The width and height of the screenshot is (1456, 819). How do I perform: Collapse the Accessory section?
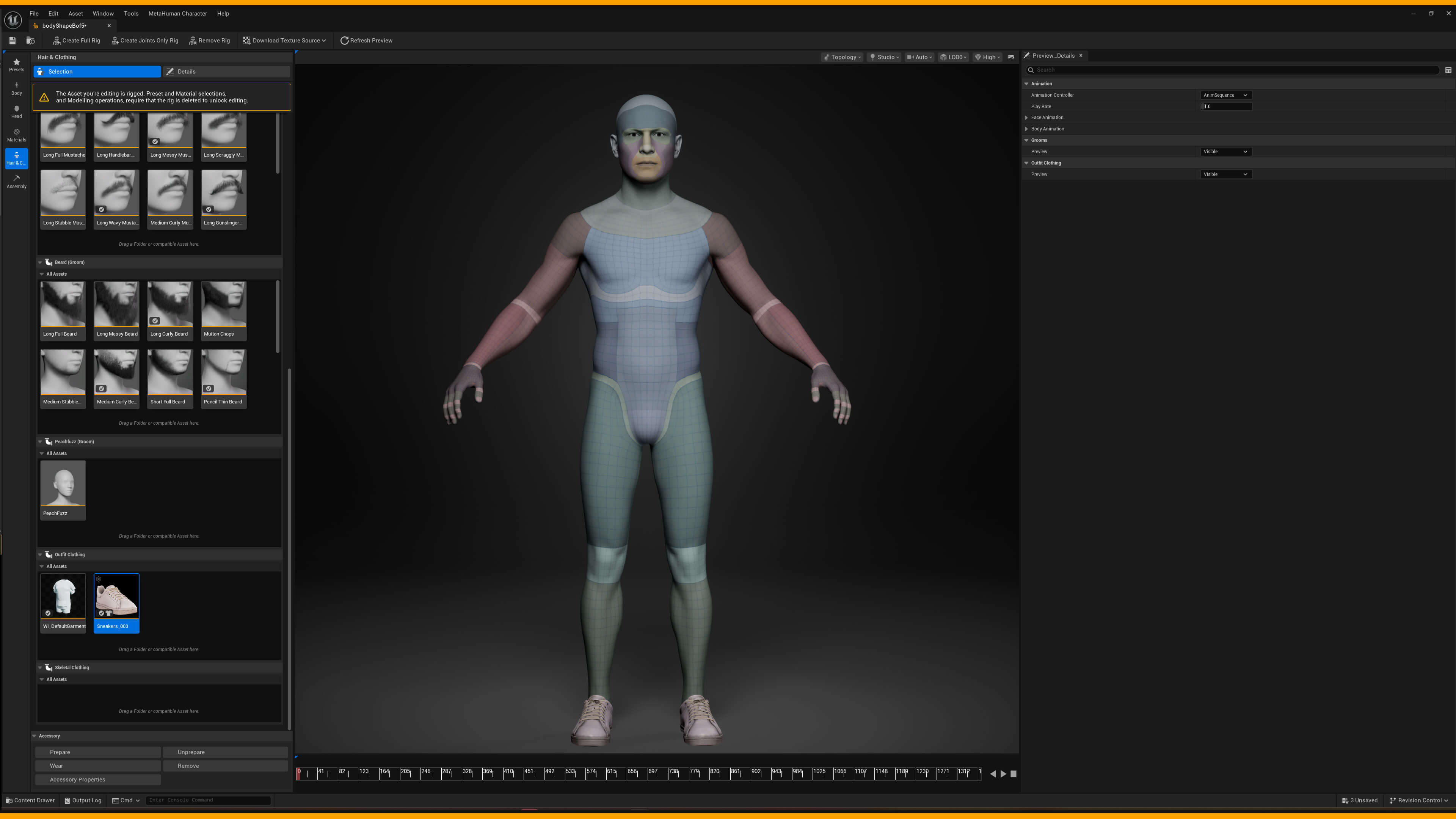coord(35,736)
